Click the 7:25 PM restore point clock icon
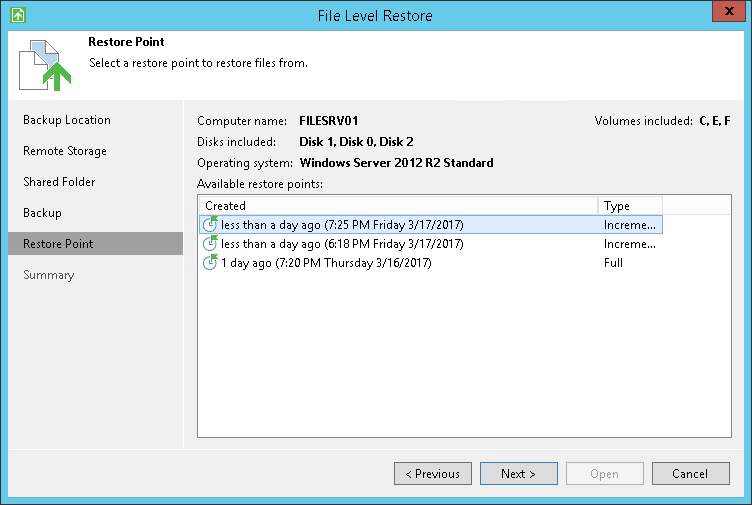752x505 pixels. (210, 225)
